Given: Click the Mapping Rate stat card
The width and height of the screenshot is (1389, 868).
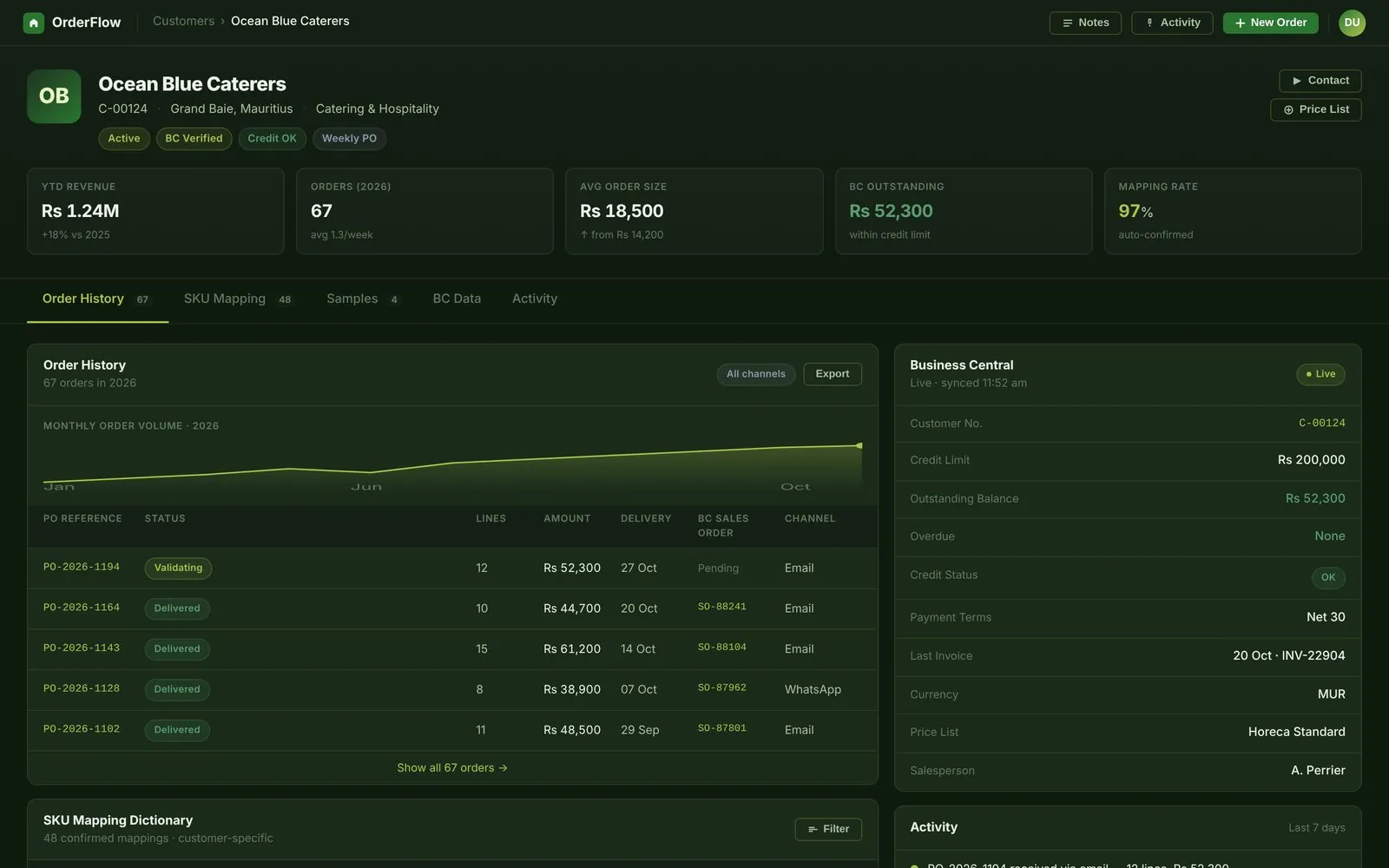Looking at the screenshot, I should click(1233, 211).
